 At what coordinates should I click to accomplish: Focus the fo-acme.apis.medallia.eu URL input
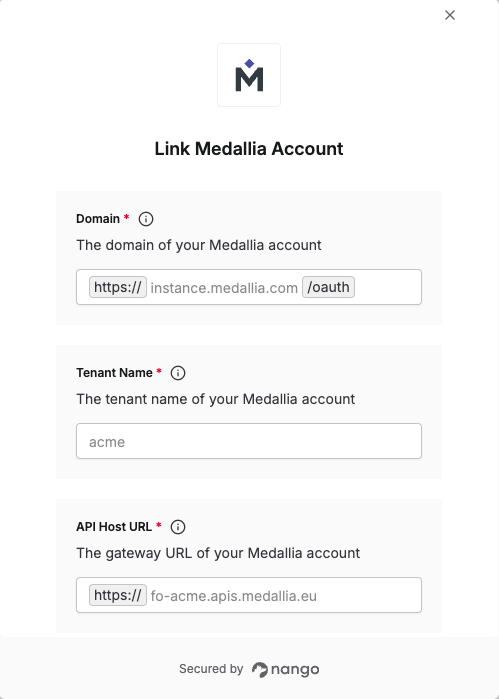pyautogui.click(x=284, y=596)
